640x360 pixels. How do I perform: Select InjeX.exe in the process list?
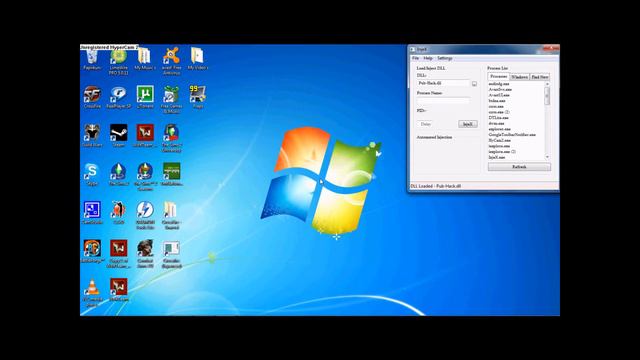[x=497, y=157]
